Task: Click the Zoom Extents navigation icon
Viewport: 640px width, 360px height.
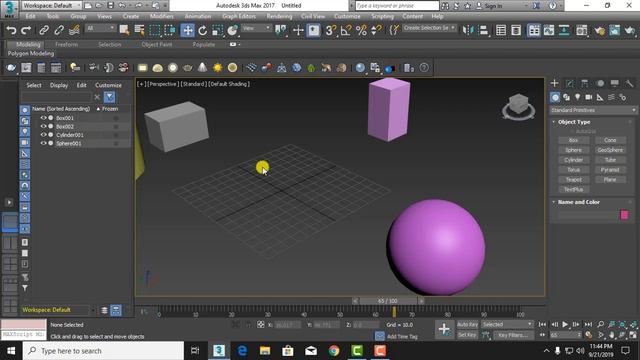Action: 622,324
